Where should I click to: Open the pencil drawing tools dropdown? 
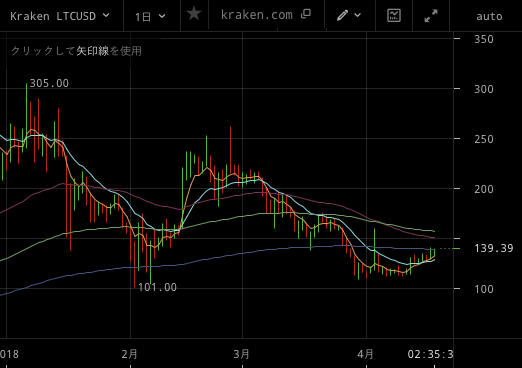(348, 15)
